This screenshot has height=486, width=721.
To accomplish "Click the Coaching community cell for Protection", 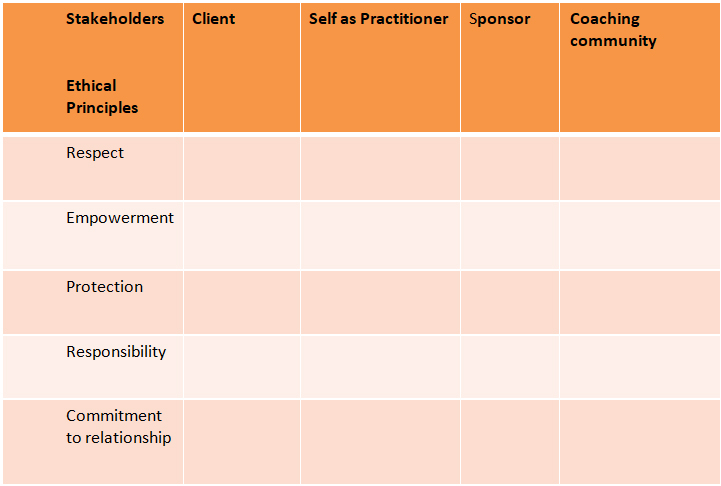I will pyautogui.click(x=639, y=301).
